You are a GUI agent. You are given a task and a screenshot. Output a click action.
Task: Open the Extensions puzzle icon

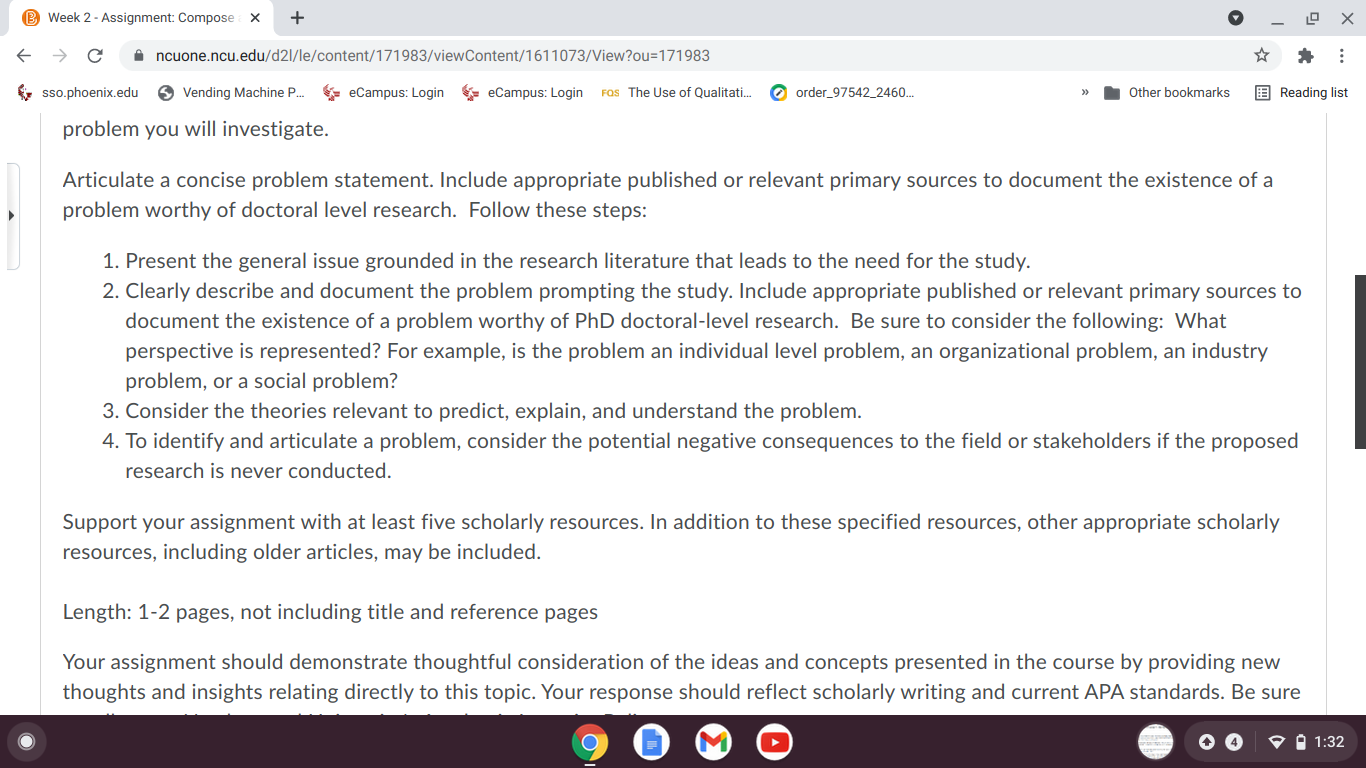1304,56
